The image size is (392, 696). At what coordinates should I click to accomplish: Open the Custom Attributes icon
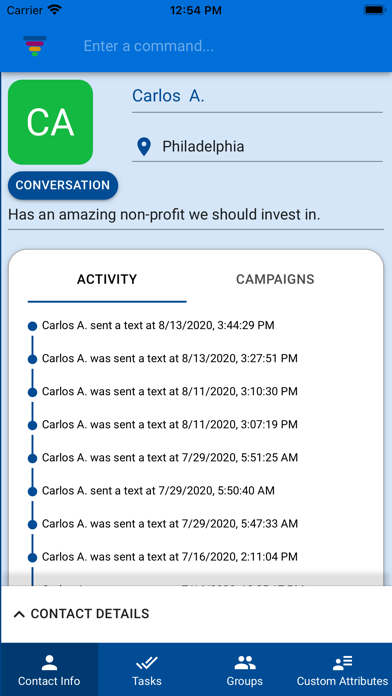click(x=342, y=663)
